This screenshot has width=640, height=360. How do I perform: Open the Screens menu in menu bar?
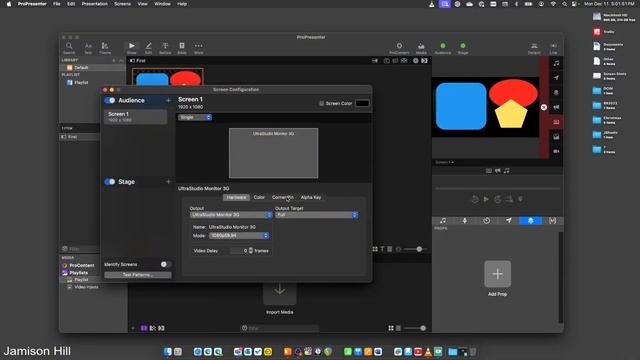122,4
